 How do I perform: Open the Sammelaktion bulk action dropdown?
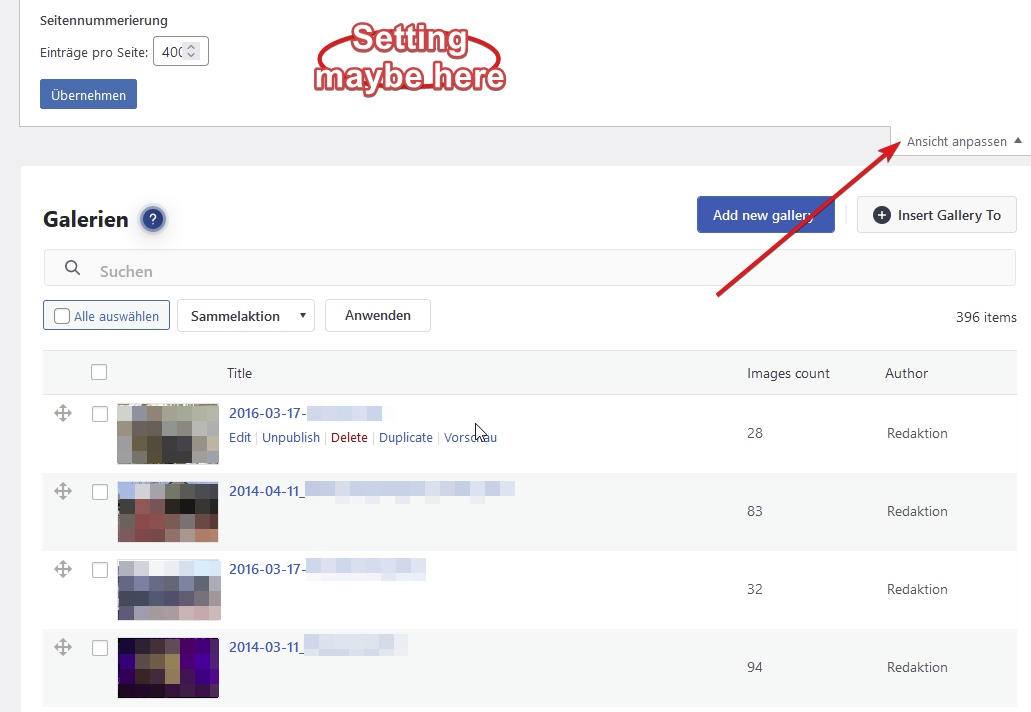click(245, 315)
